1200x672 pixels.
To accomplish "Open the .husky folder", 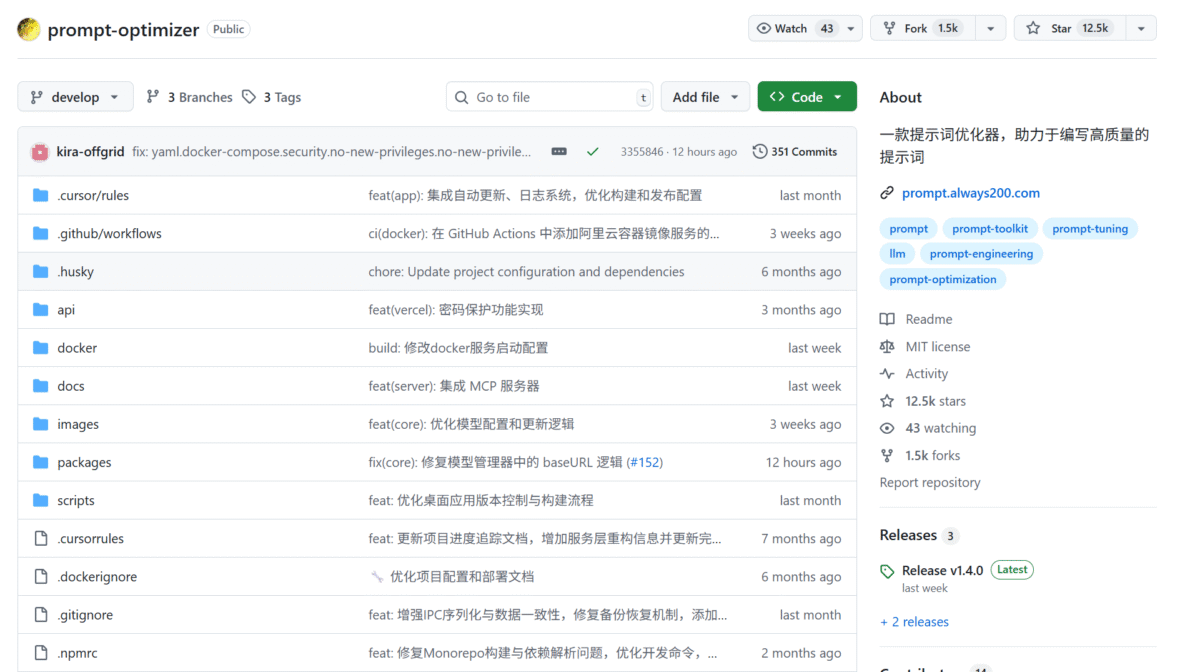I will click(75, 271).
